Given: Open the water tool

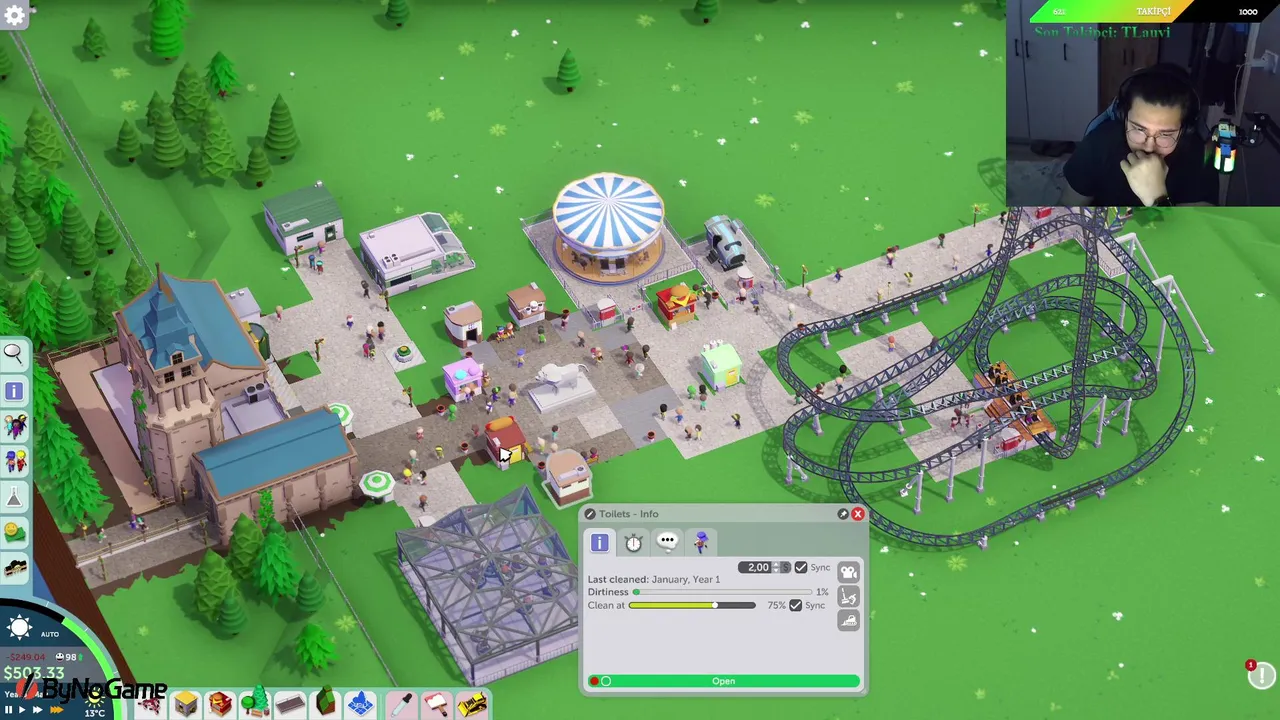Looking at the screenshot, I should 361,705.
